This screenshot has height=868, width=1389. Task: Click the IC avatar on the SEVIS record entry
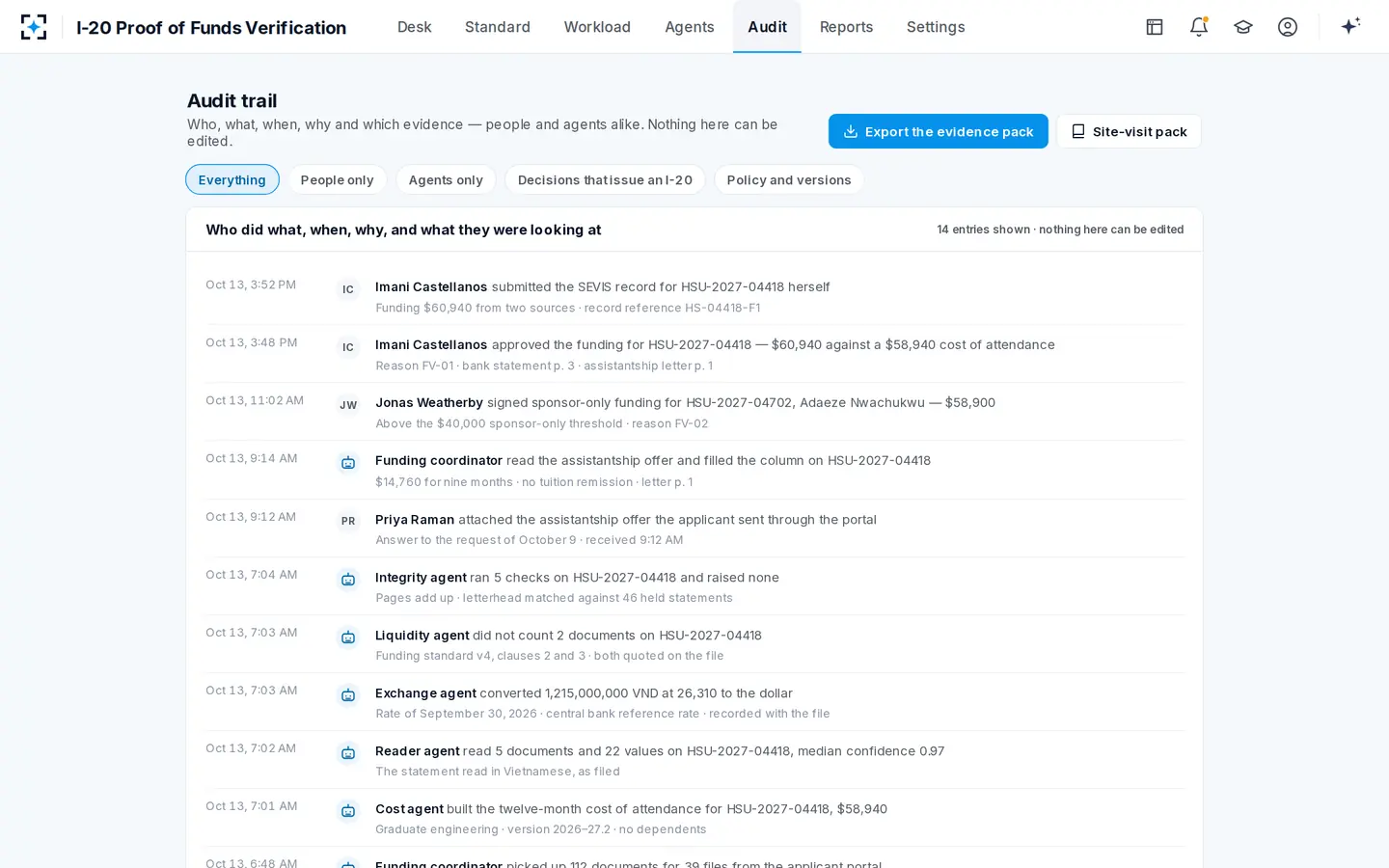348,289
